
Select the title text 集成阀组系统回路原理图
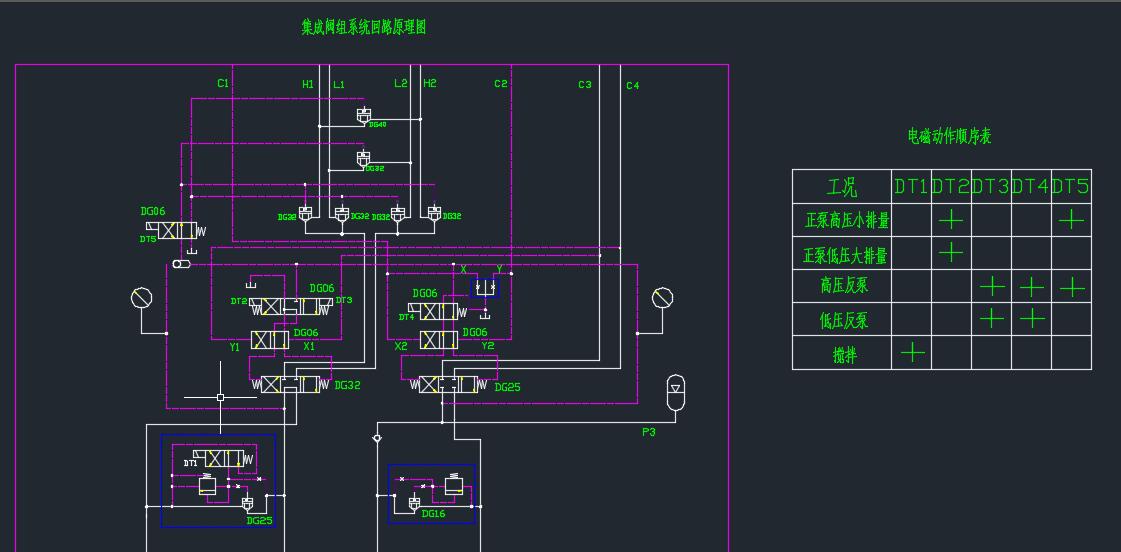(364, 27)
